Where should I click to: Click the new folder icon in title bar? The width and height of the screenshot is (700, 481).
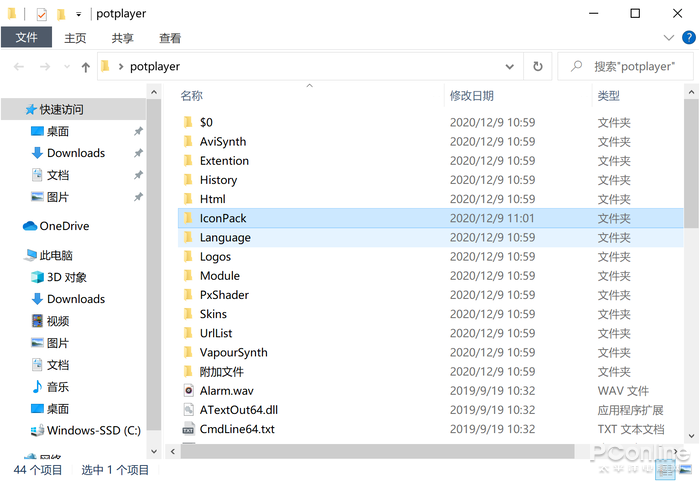click(61, 14)
